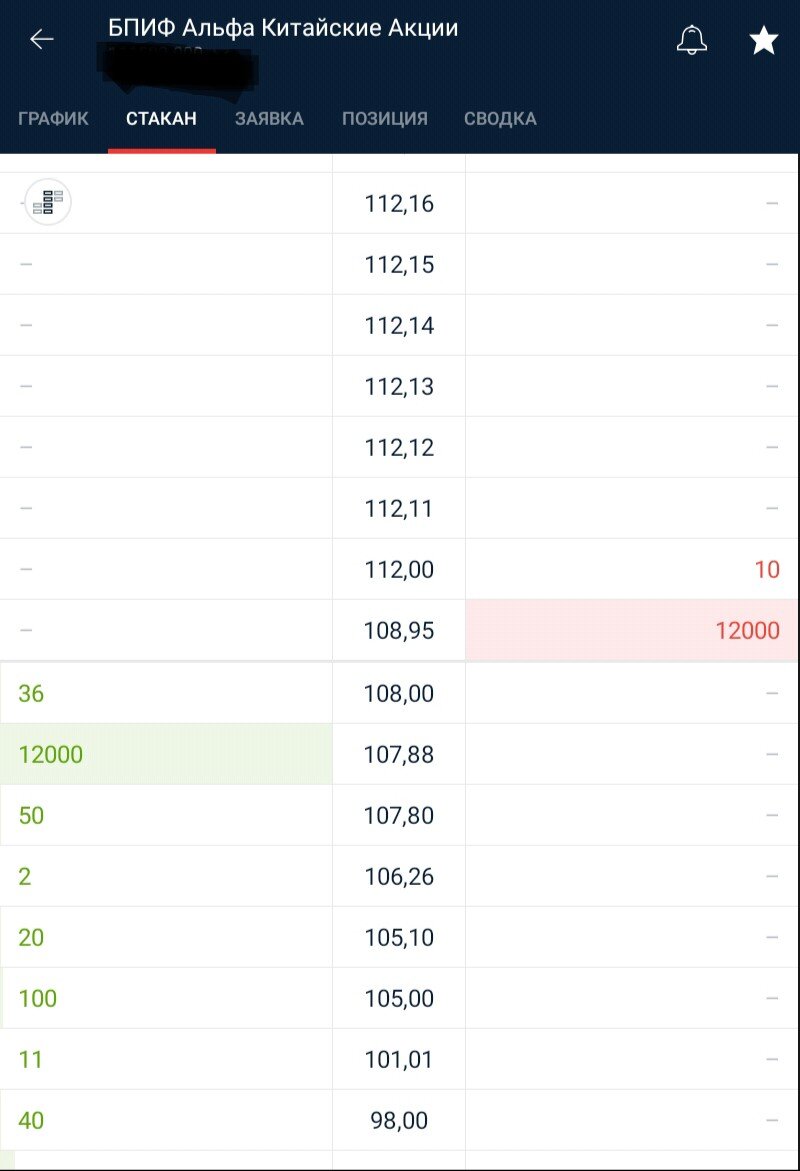The image size is (800, 1171).
Task: Toggle the favorite star icon
Action: [x=763, y=40]
